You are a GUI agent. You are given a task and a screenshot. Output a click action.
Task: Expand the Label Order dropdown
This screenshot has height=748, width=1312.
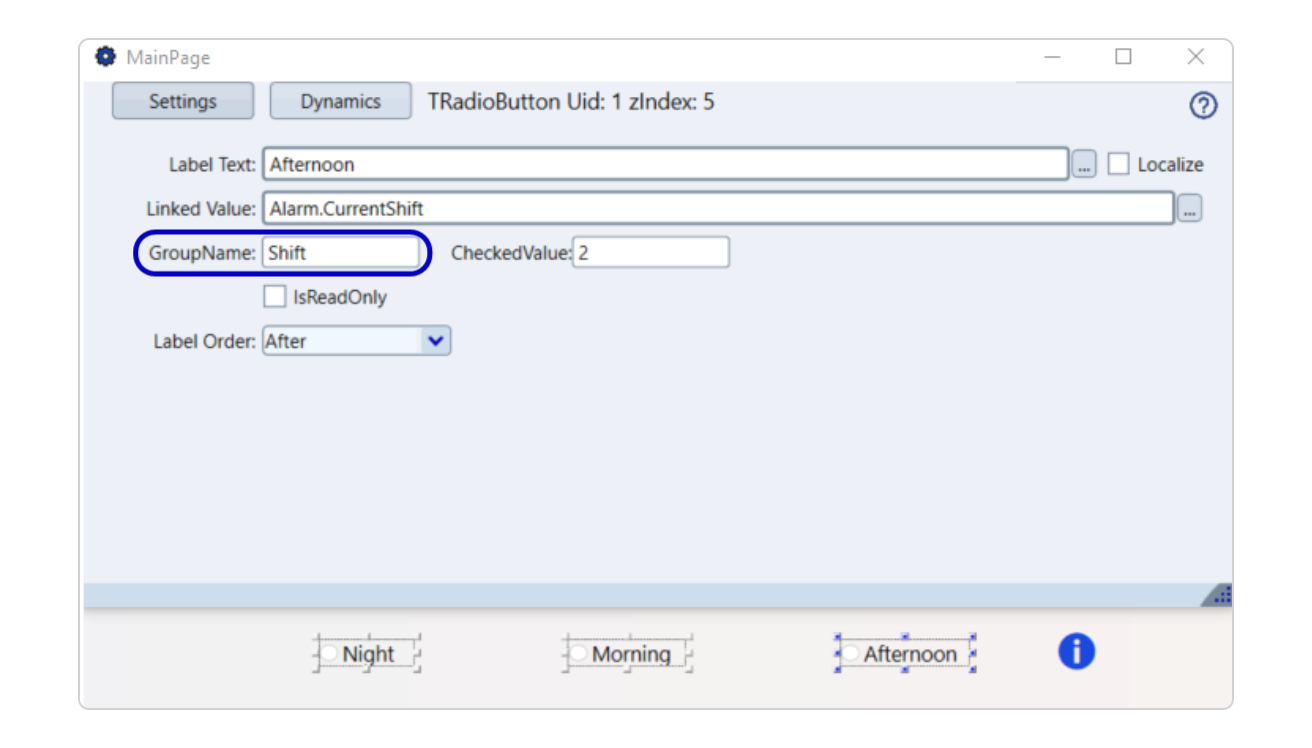pos(435,341)
